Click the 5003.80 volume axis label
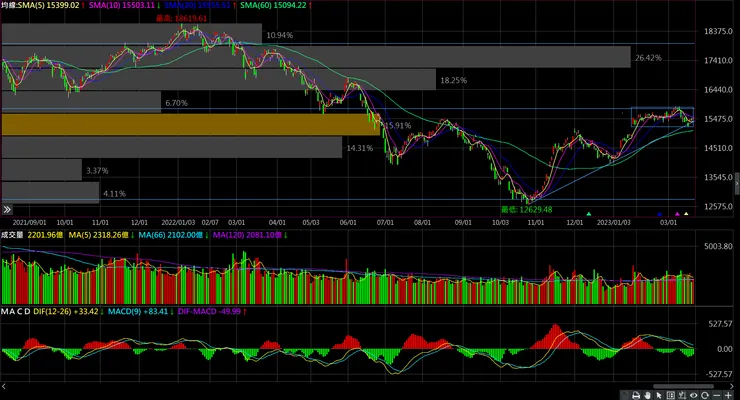 point(718,246)
